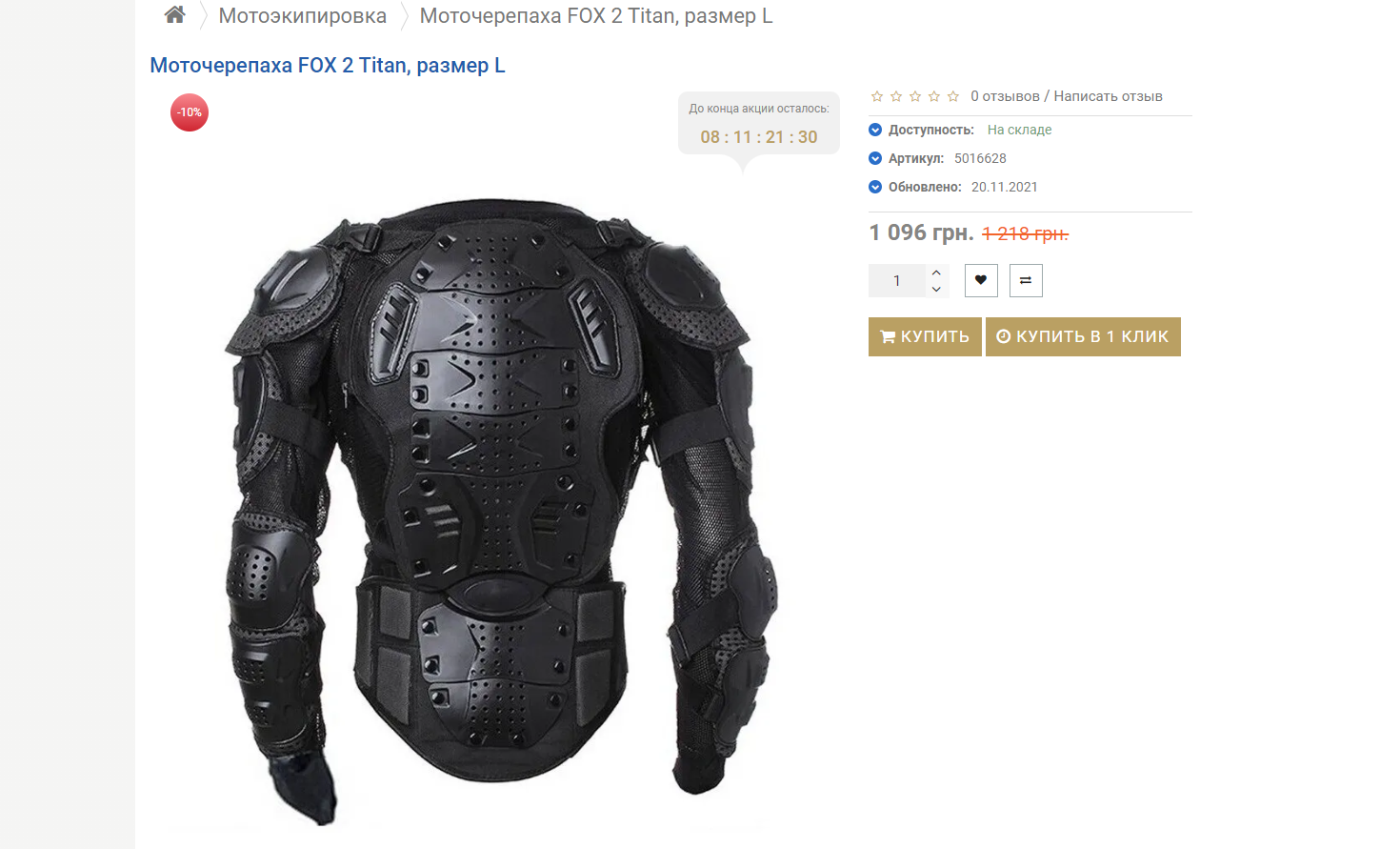
Task: Decrease quantity with down arrow
Action: (x=936, y=289)
